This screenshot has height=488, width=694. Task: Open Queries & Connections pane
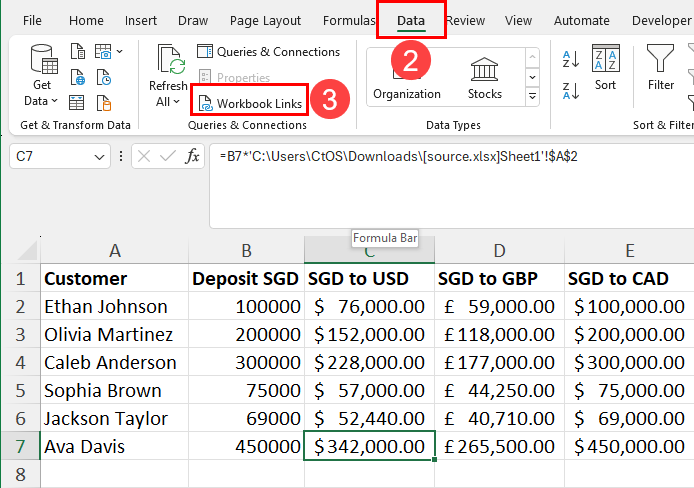pyautogui.click(x=268, y=52)
